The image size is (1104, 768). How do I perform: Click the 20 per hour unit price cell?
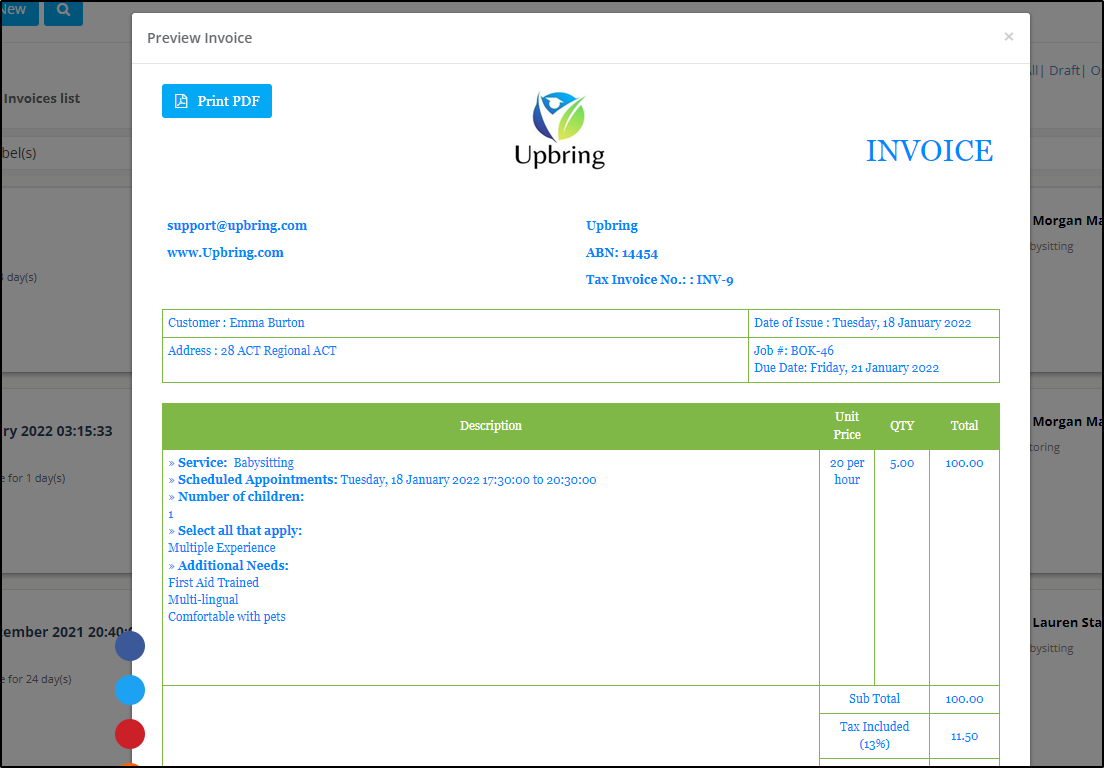tap(847, 567)
